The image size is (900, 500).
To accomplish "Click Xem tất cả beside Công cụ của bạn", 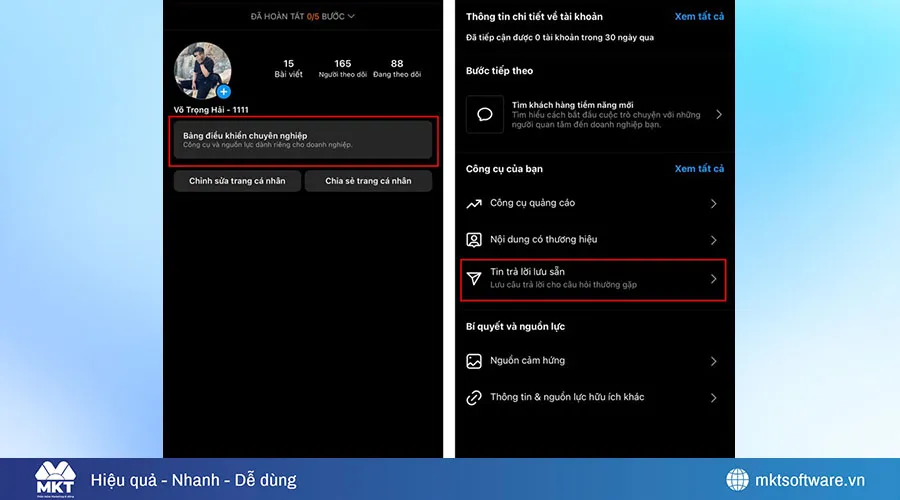I will click(x=699, y=169).
